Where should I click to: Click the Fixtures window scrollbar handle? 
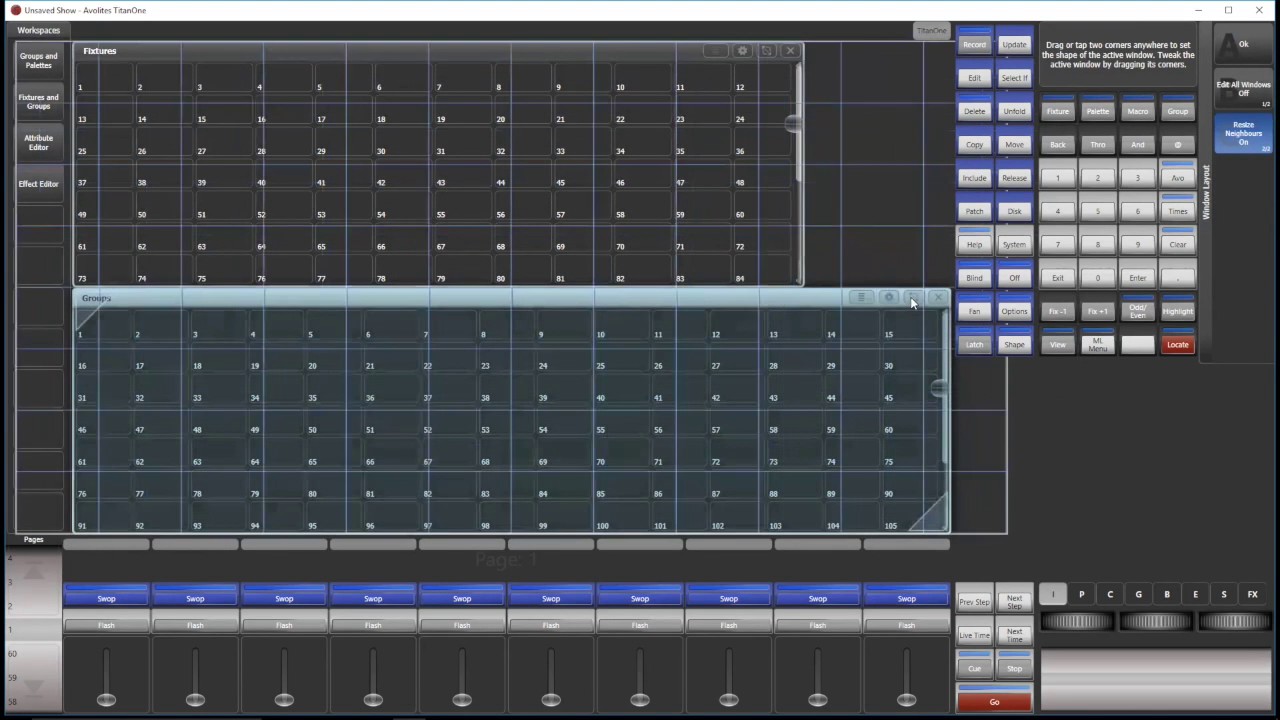pyautogui.click(x=794, y=123)
